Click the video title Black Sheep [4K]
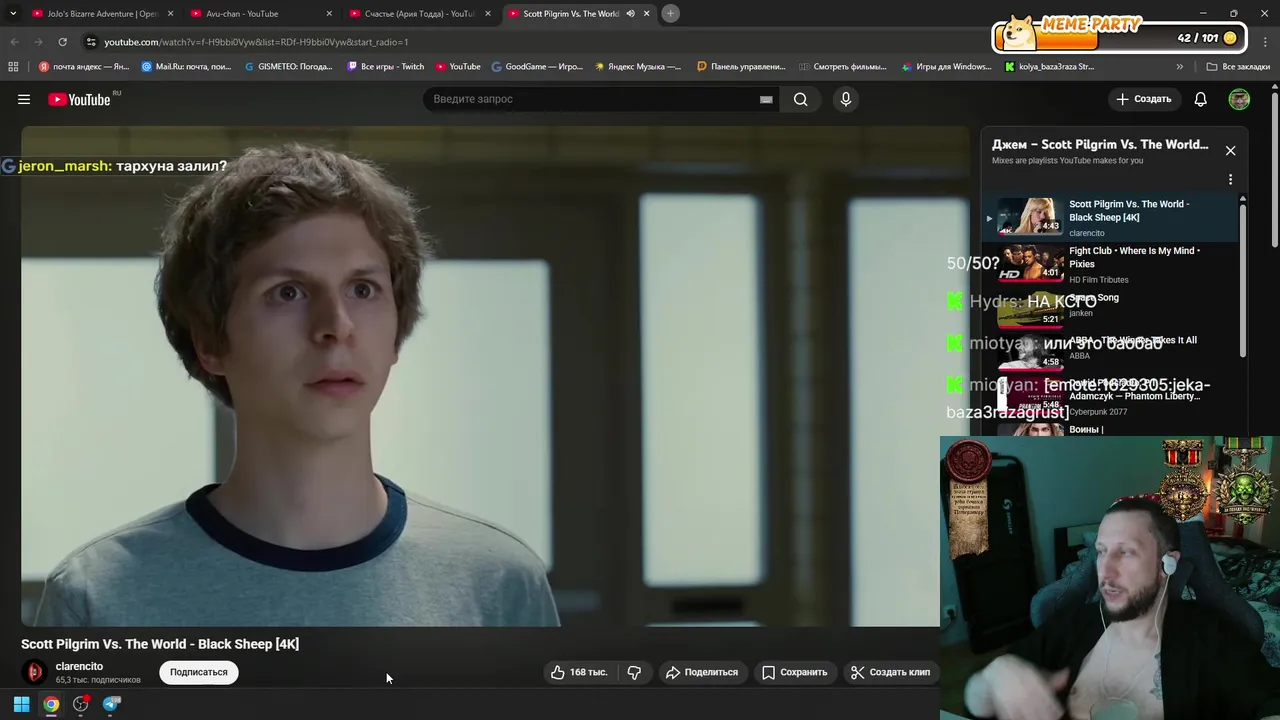1280x720 pixels. (x=160, y=644)
